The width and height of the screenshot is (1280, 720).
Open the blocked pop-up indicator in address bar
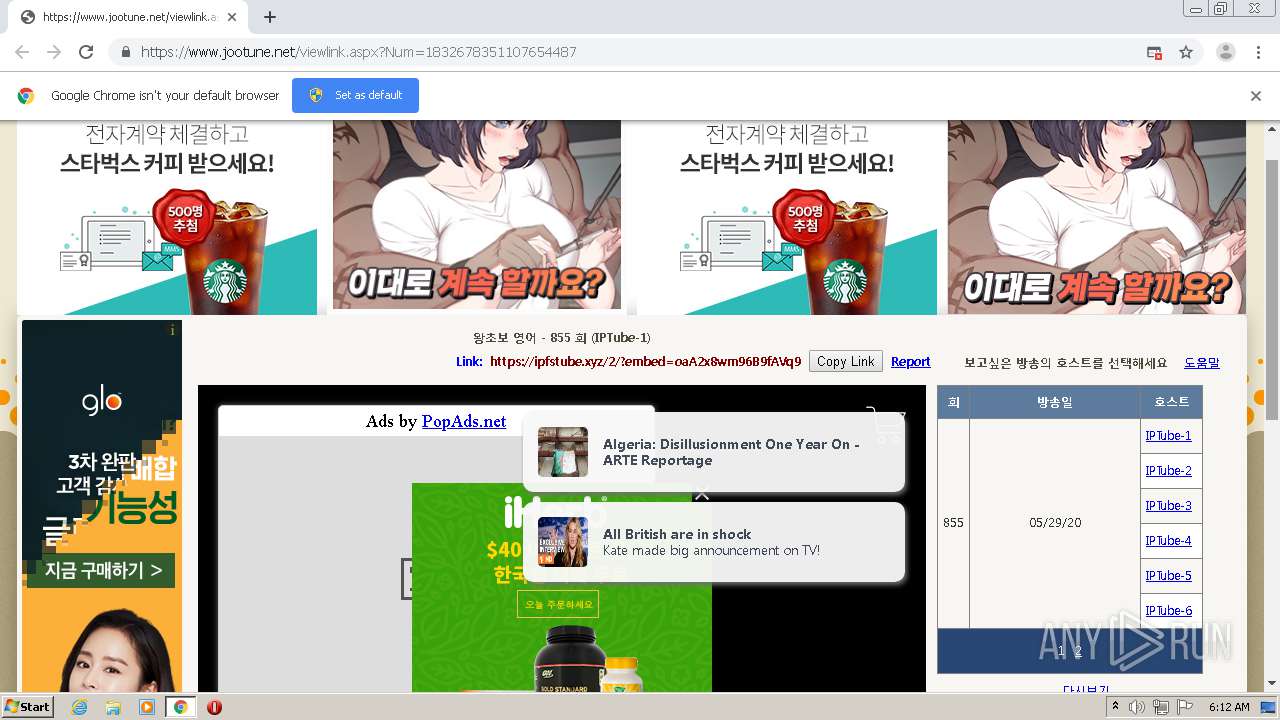1154,52
